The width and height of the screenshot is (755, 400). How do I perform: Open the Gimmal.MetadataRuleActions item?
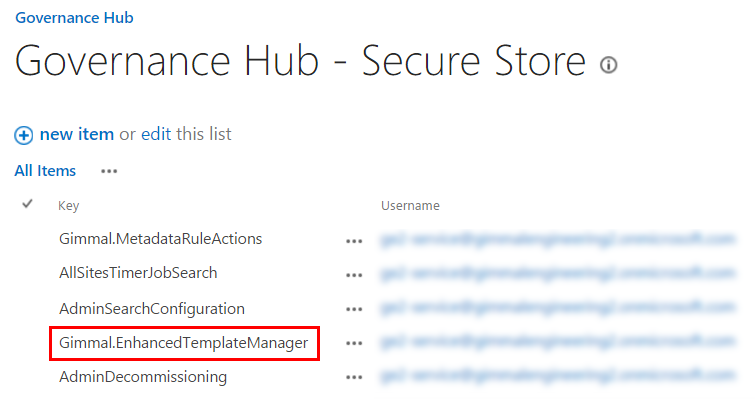160,239
